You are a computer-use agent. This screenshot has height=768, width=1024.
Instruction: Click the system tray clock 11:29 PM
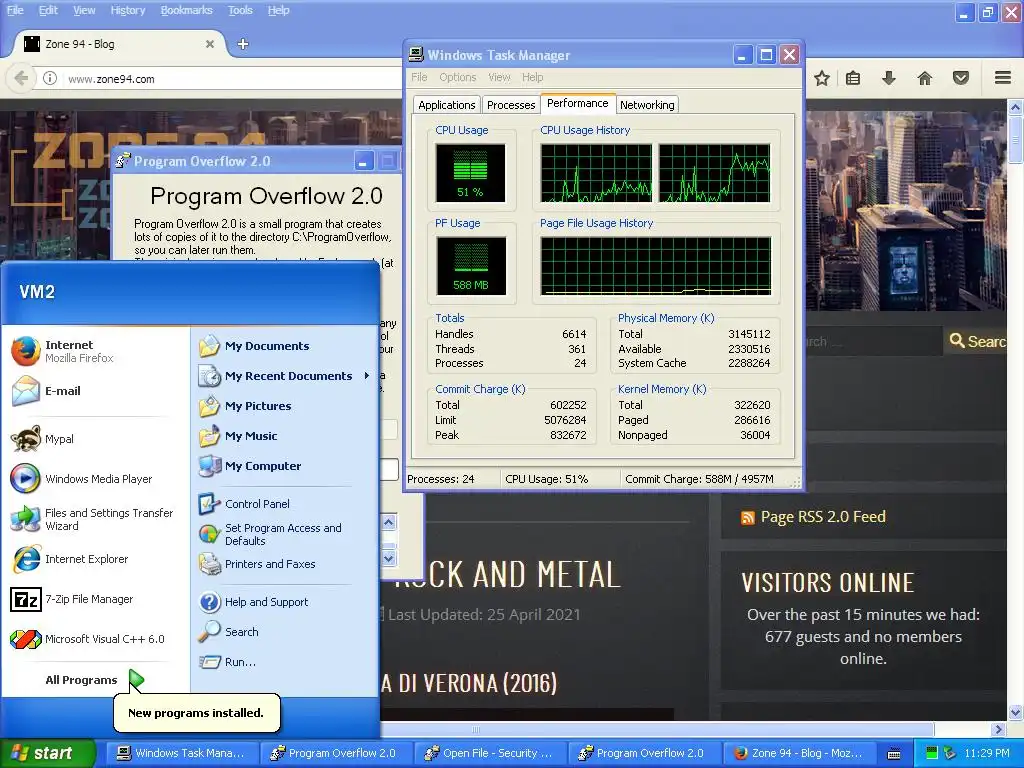tap(987, 753)
